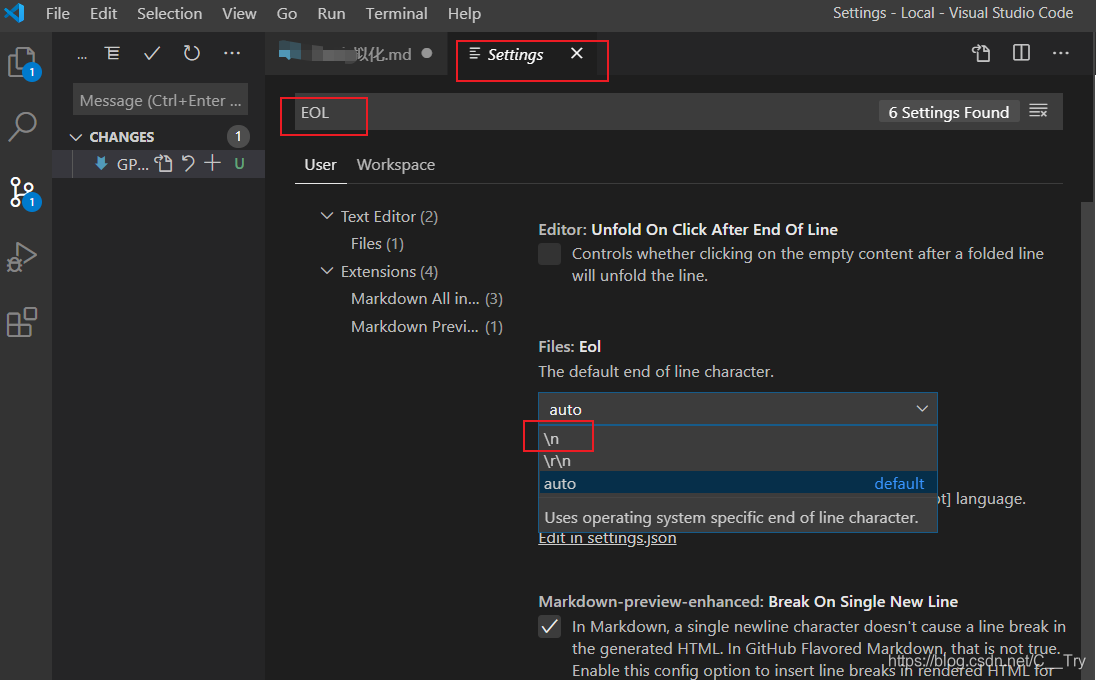The height and width of the screenshot is (680, 1096).
Task: Enable Unfold On Click After End Of Line
Action: point(549,254)
